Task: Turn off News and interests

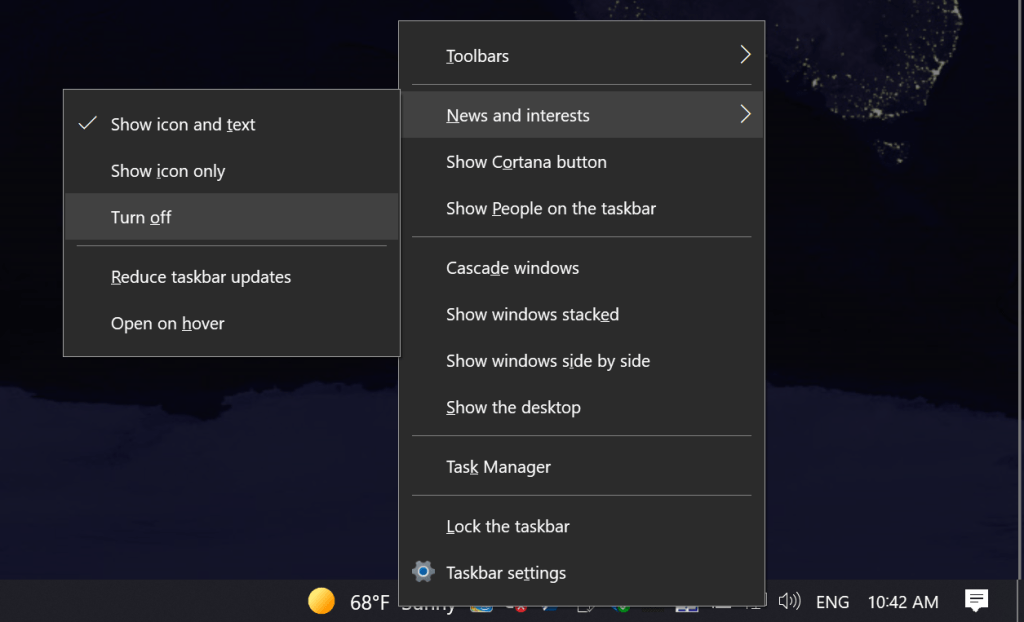Action: 141,217
